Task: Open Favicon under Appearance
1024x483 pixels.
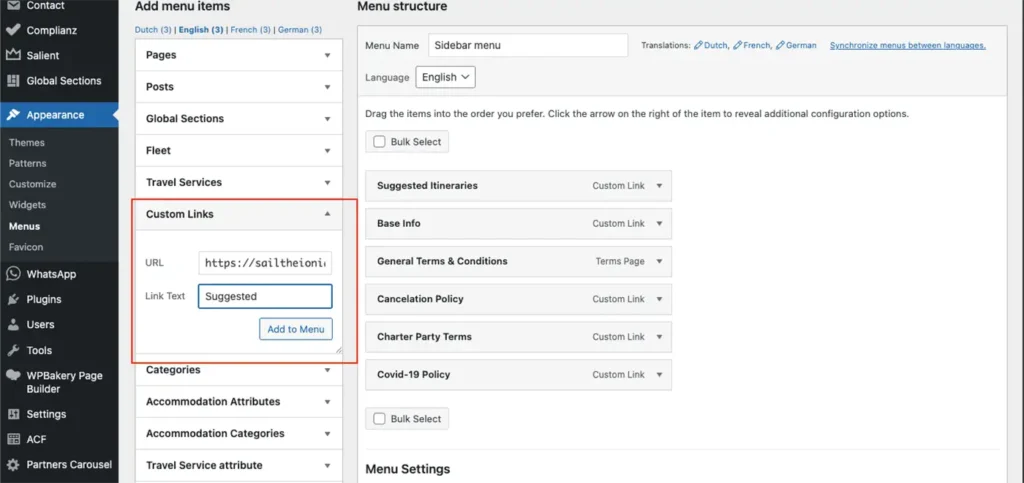Action: click(x=25, y=247)
